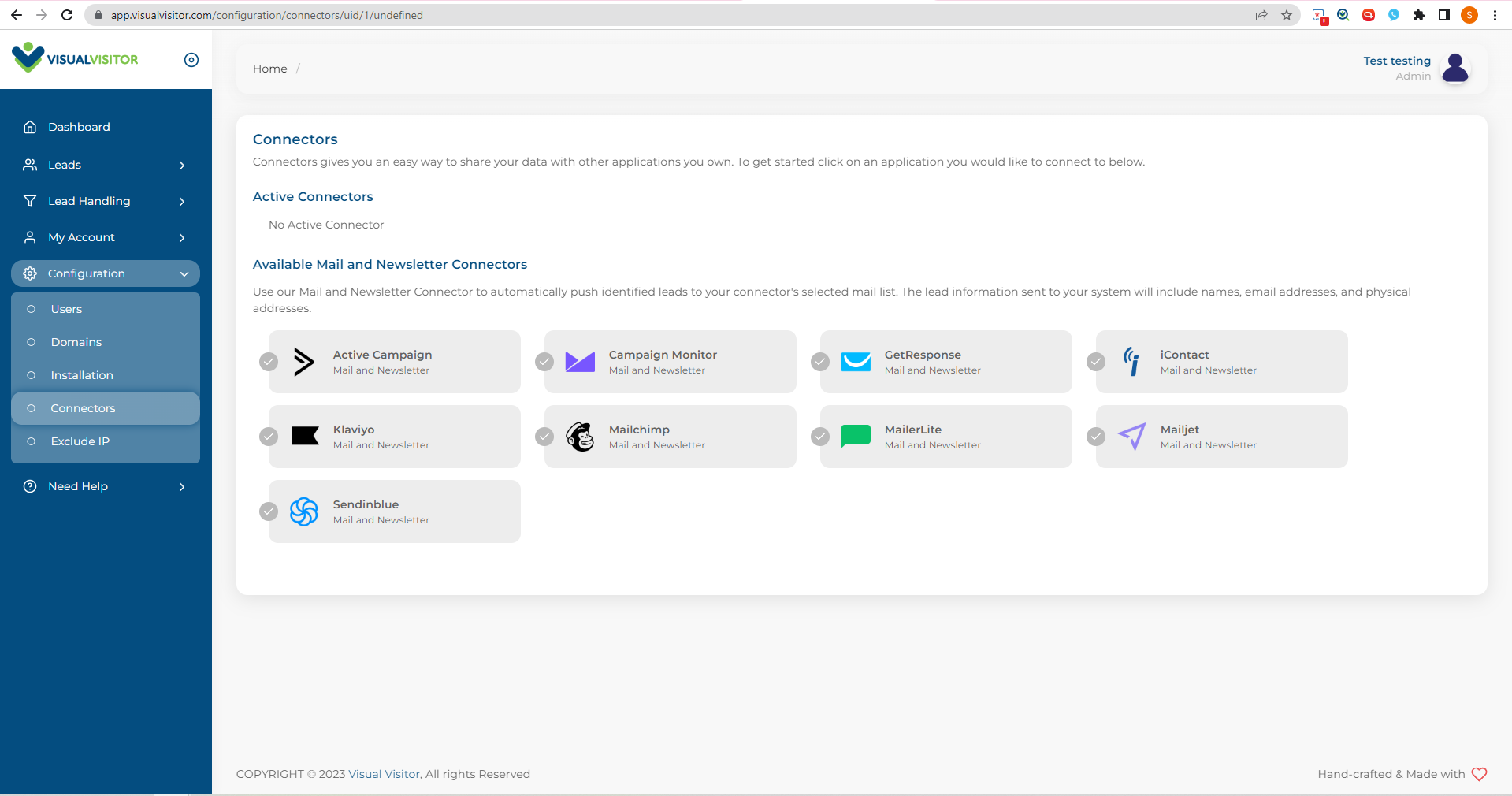Click the MailerLite green chat logo
This screenshot has height=796, width=1512.
coord(856,436)
